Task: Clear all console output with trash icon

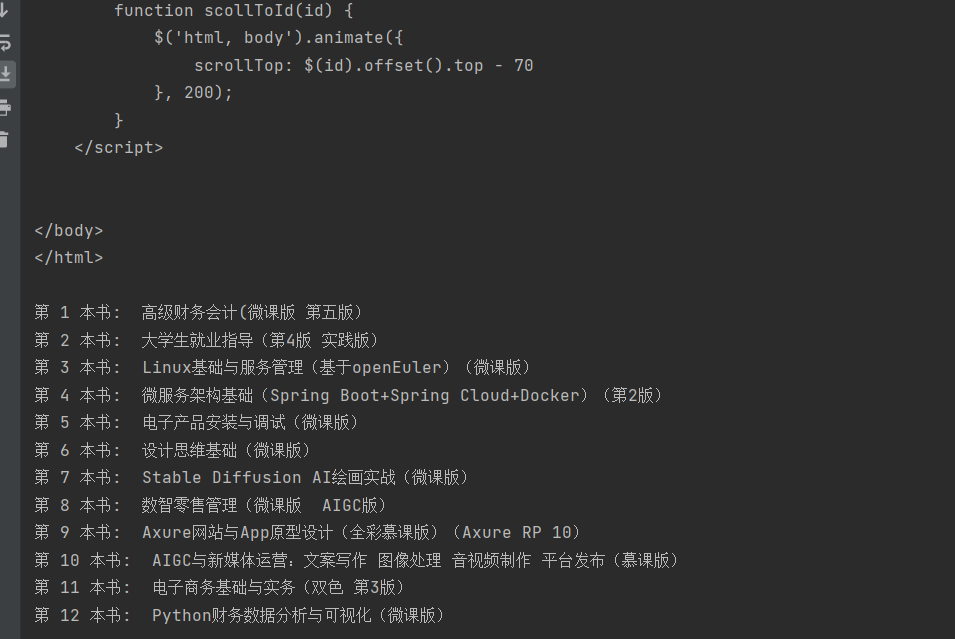Action: tap(5, 139)
